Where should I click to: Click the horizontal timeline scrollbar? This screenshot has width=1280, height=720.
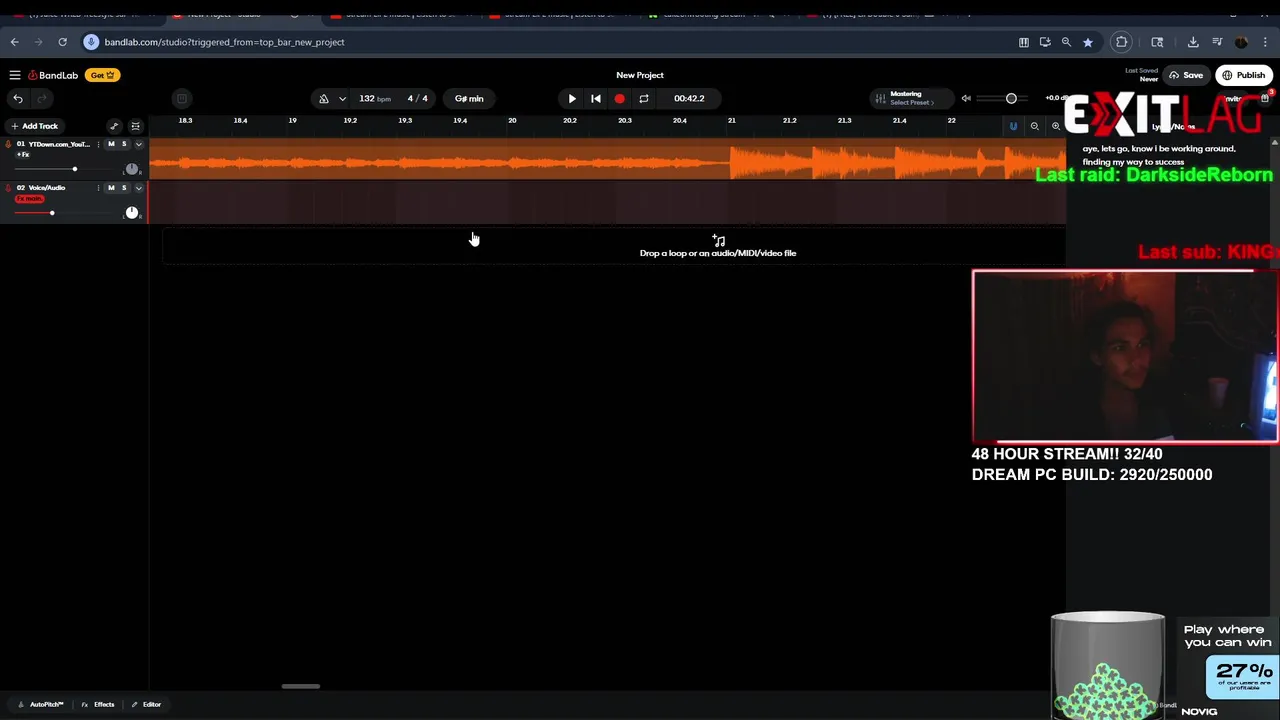pyautogui.click(x=300, y=686)
